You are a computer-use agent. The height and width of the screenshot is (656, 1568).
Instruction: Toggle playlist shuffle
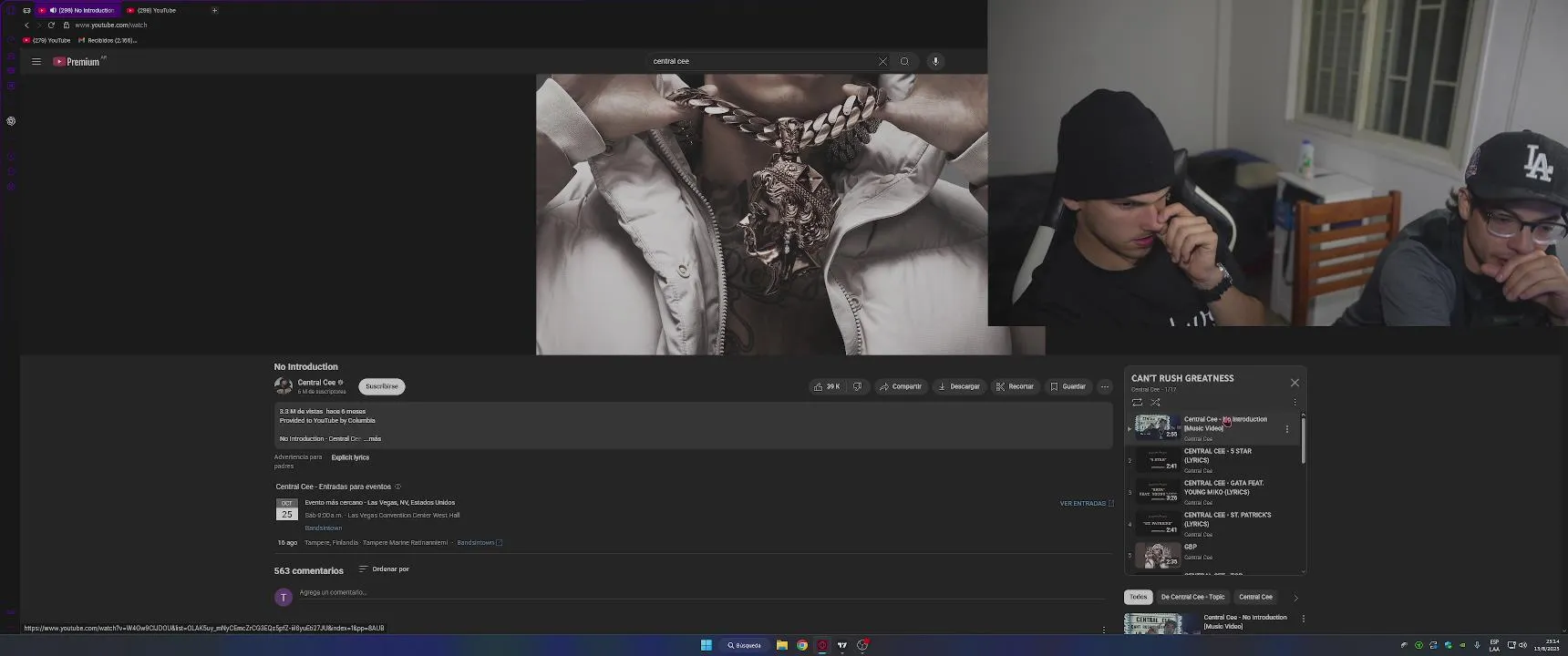click(1155, 402)
